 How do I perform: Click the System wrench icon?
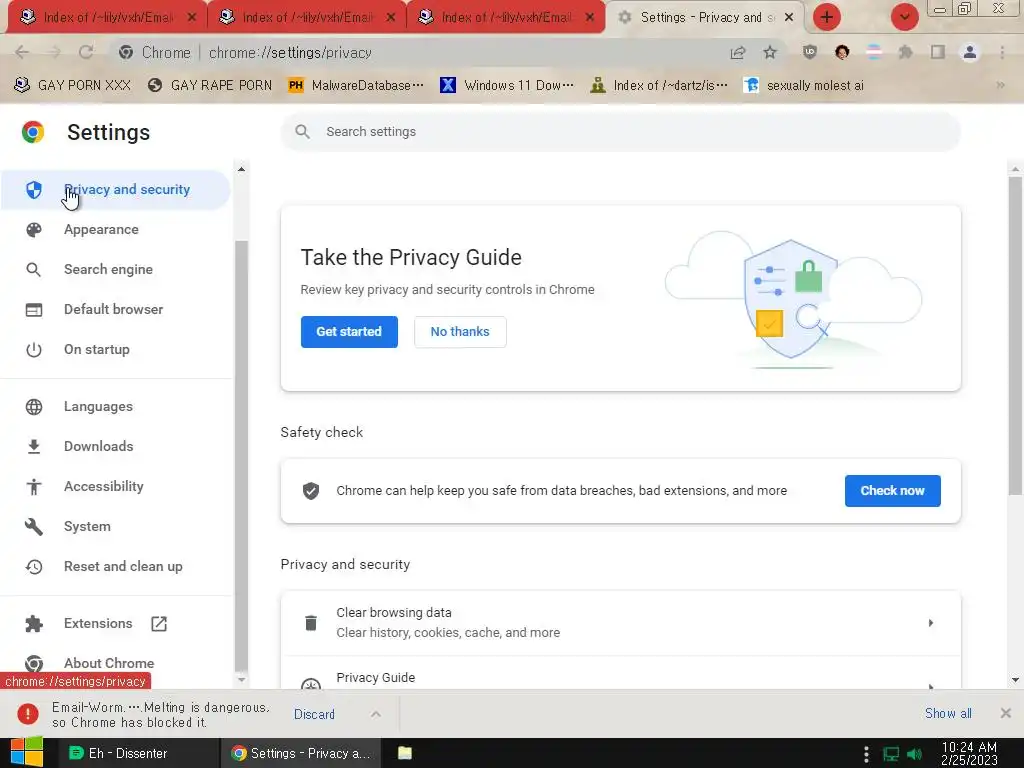[34, 526]
